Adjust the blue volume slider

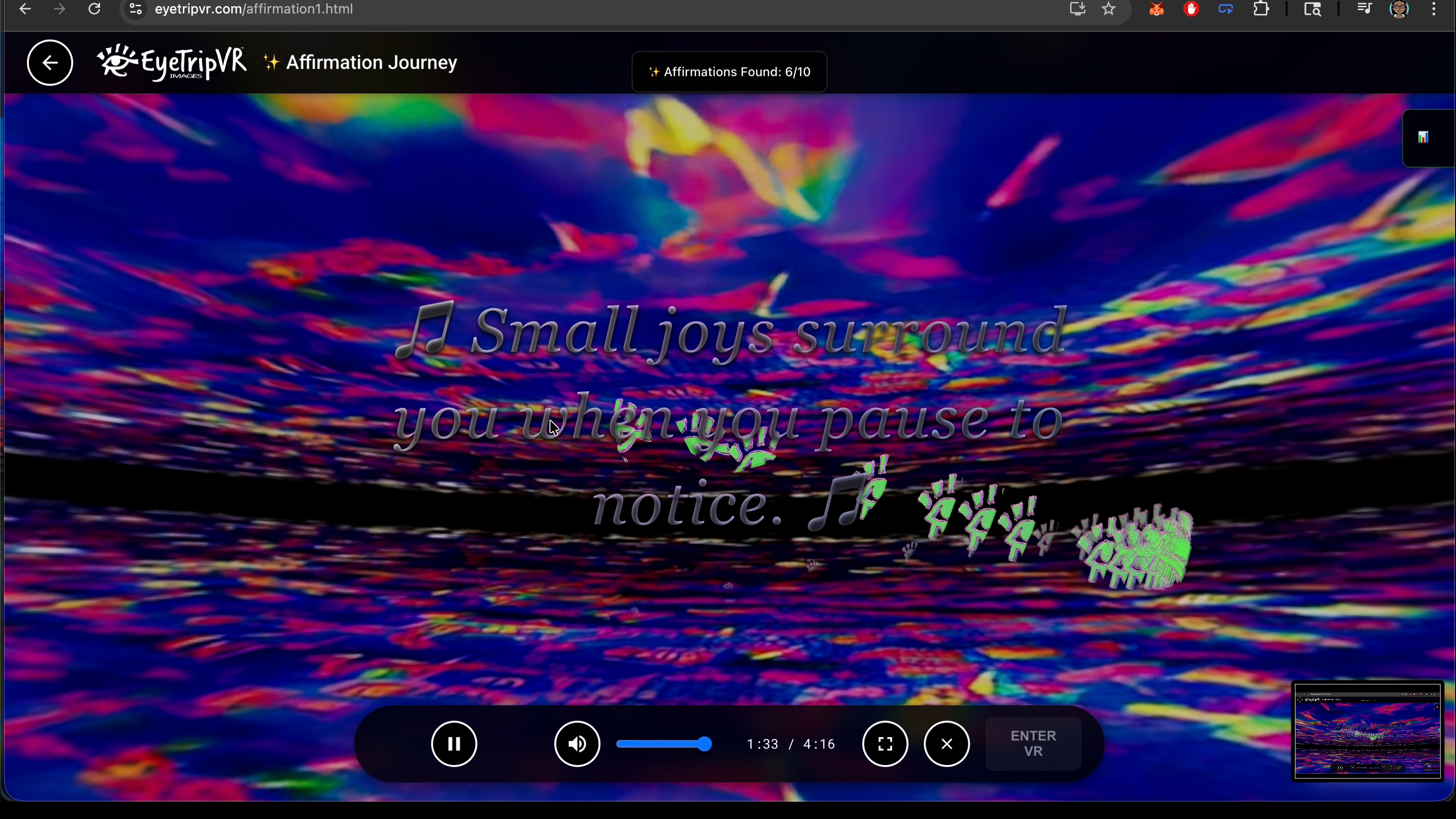pos(665,744)
